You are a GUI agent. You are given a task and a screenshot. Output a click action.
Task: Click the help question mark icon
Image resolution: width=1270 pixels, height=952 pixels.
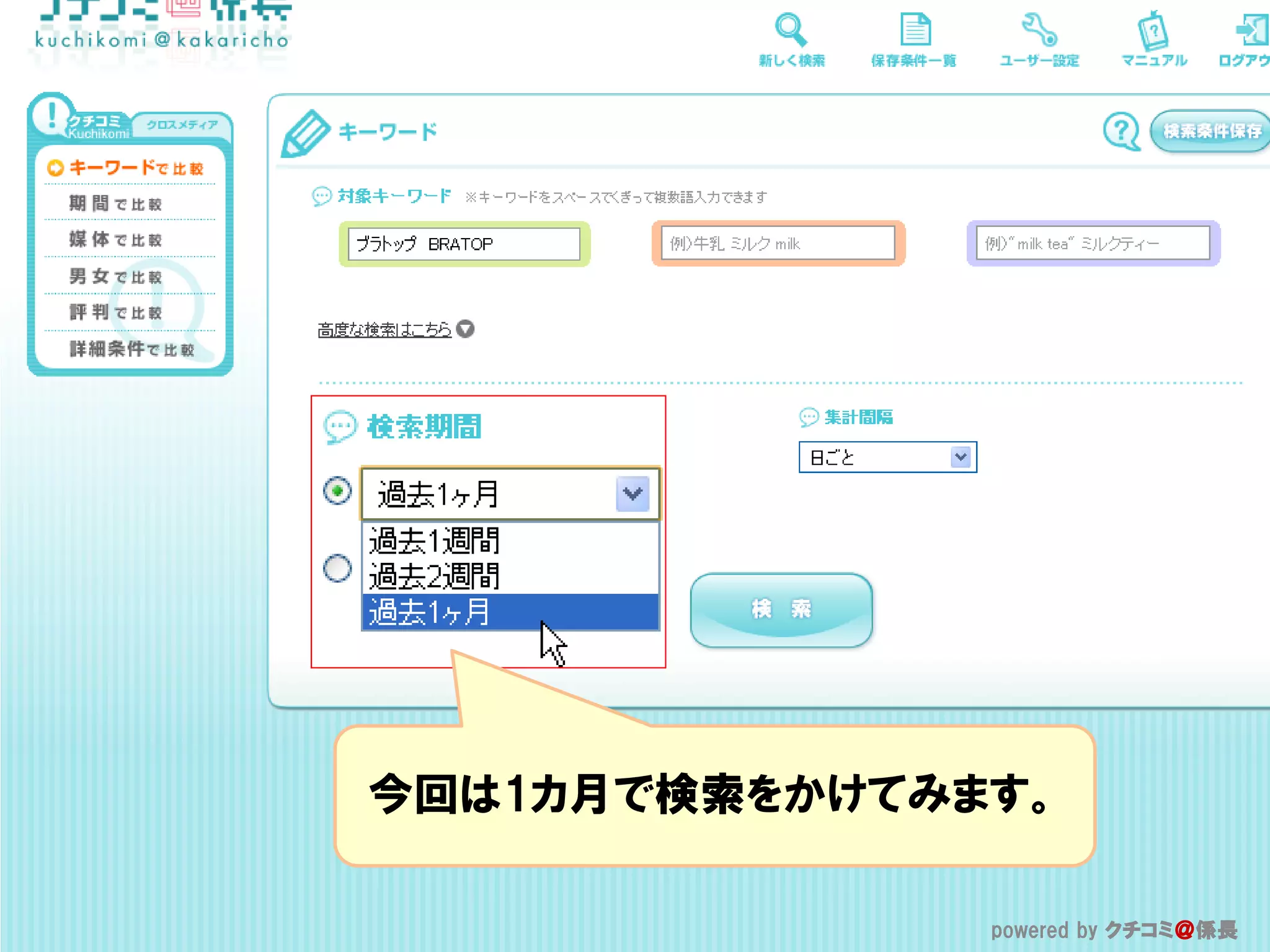1122,131
